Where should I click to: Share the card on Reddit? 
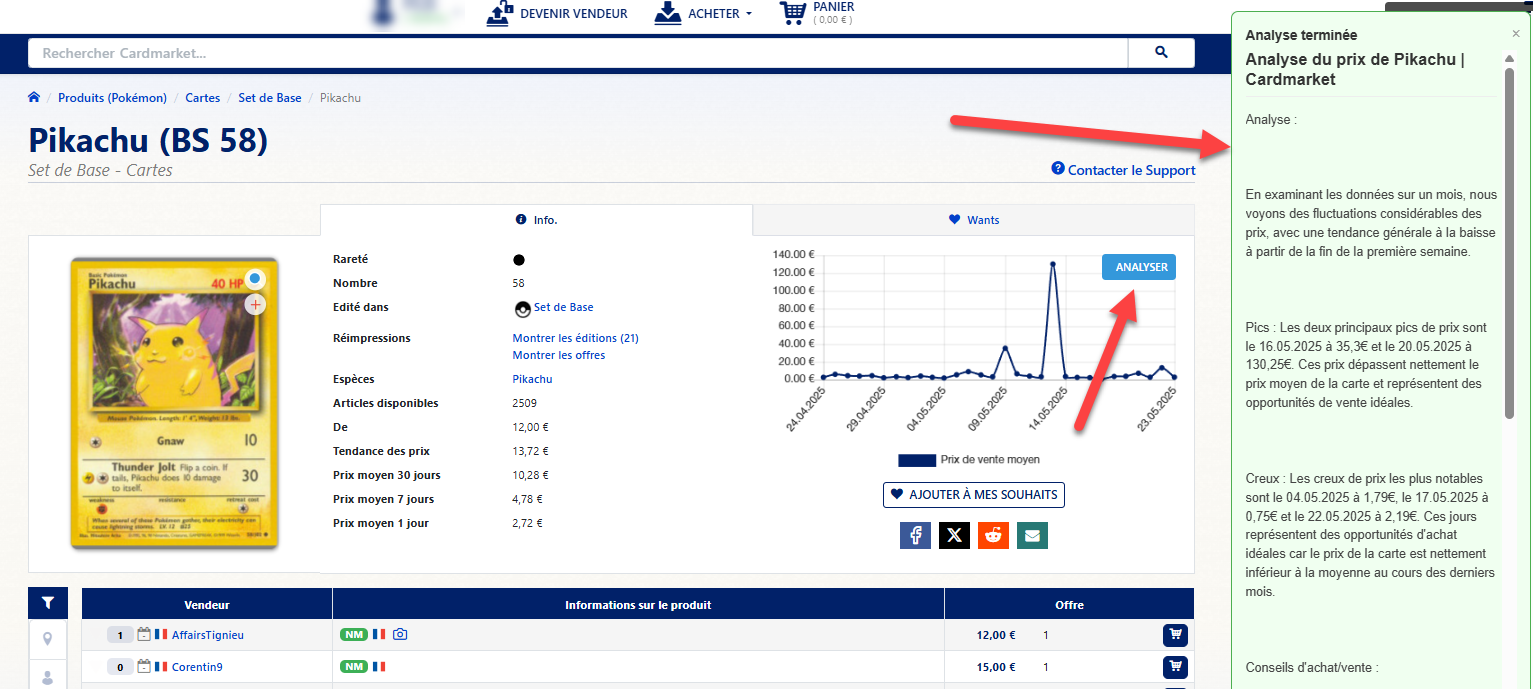pyautogui.click(x=993, y=536)
